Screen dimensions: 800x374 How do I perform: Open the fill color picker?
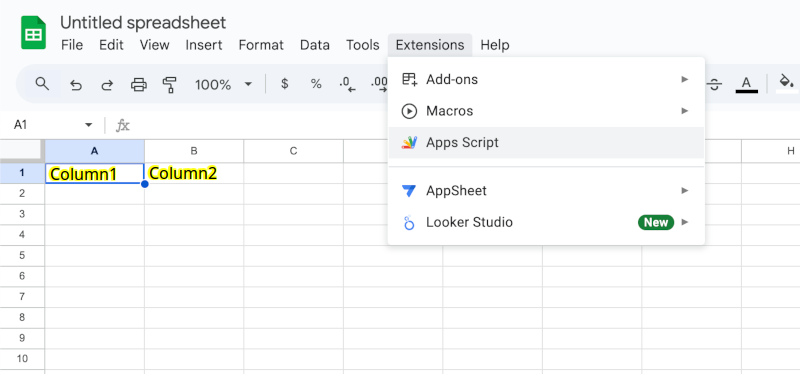pos(786,84)
